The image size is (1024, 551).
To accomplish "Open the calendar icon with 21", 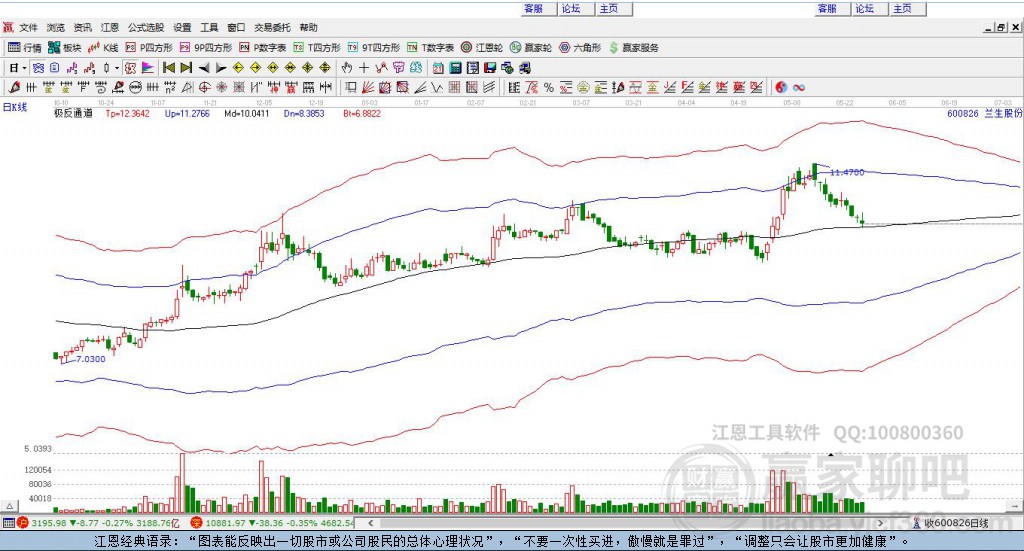I will click(438, 68).
